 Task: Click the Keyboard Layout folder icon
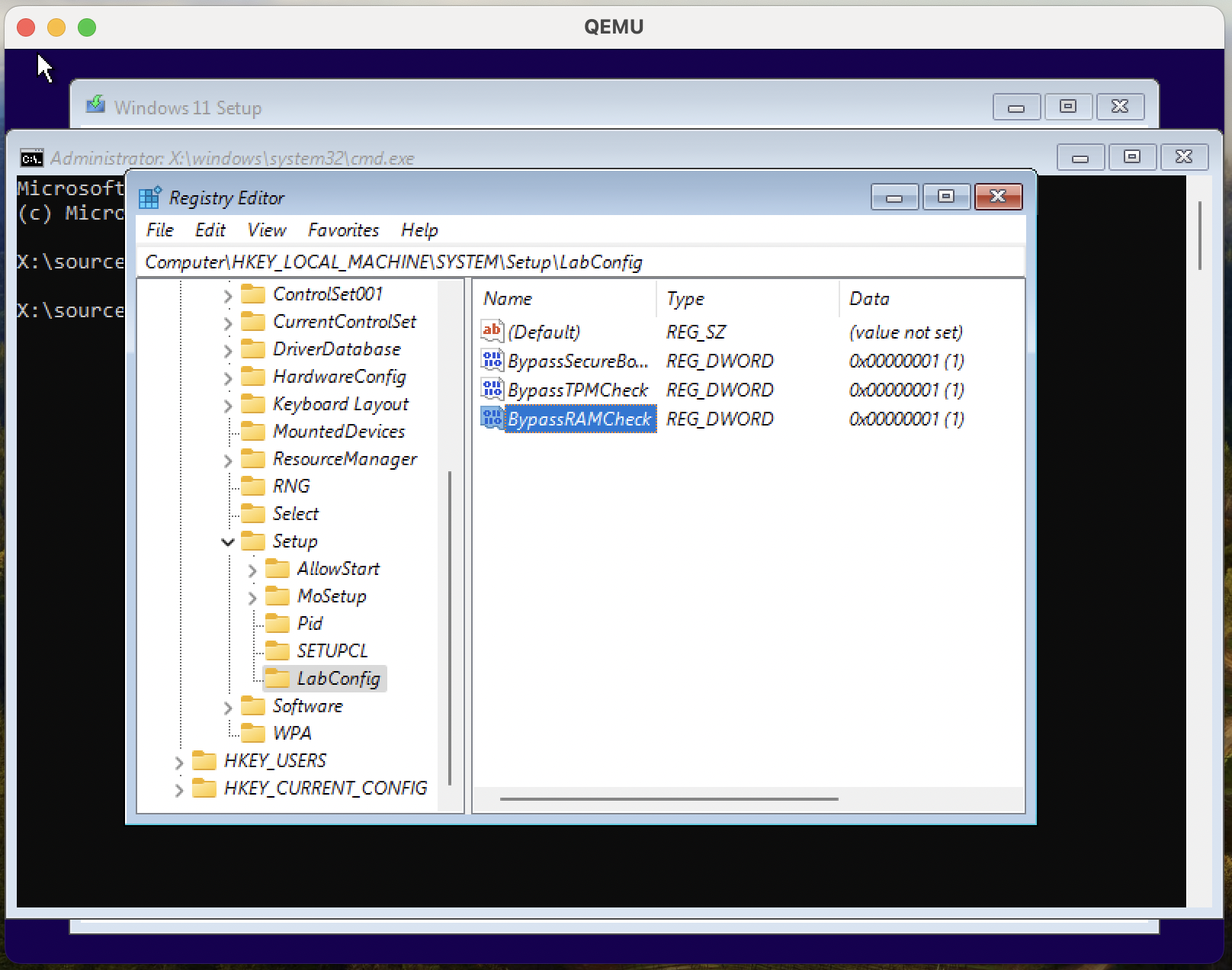(253, 403)
